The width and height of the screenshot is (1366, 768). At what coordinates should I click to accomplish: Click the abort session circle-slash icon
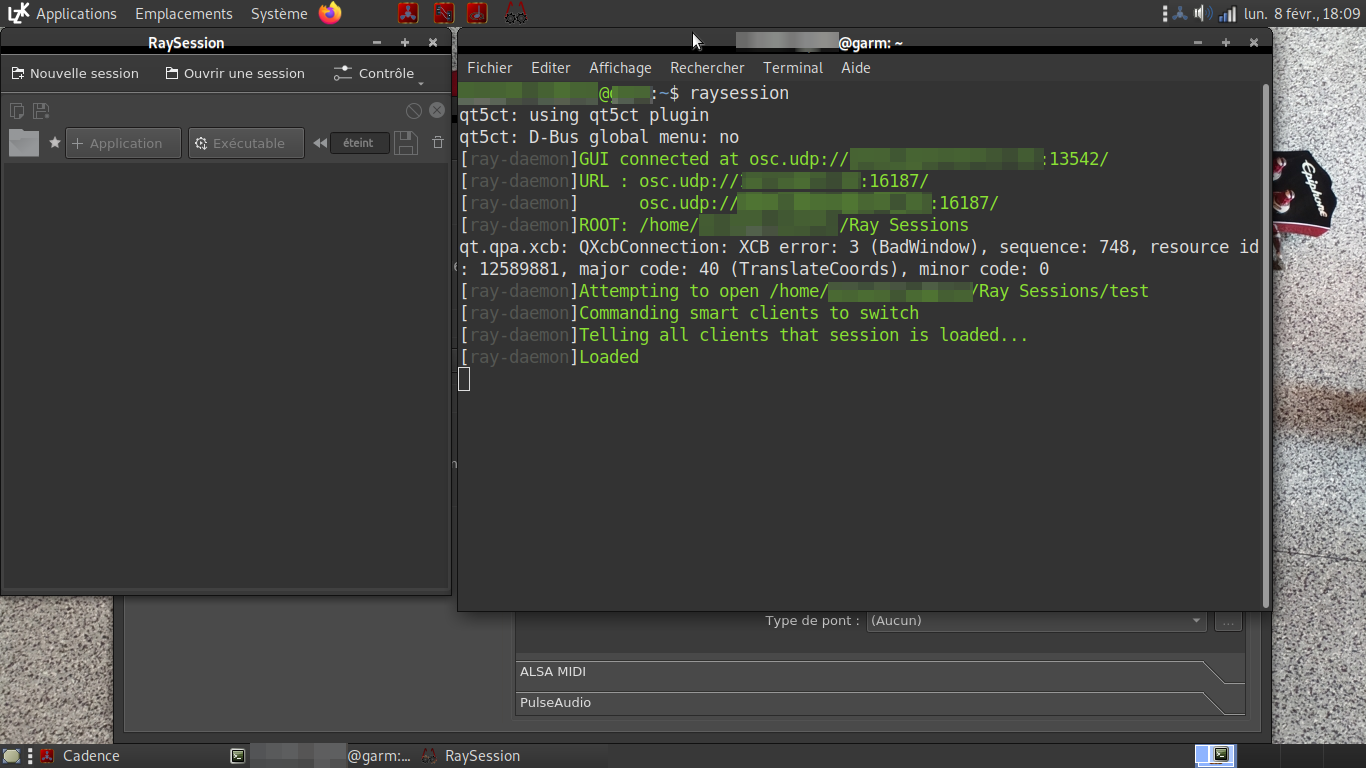click(414, 111)
